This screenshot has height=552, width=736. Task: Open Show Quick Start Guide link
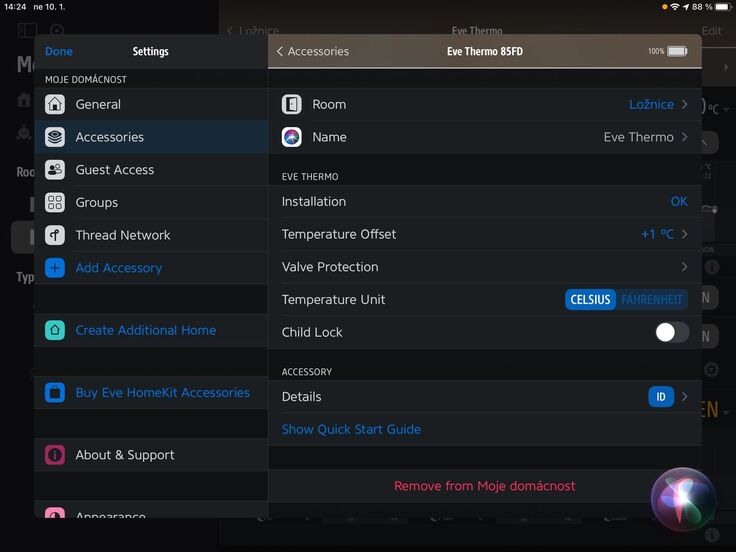point(351,429)
